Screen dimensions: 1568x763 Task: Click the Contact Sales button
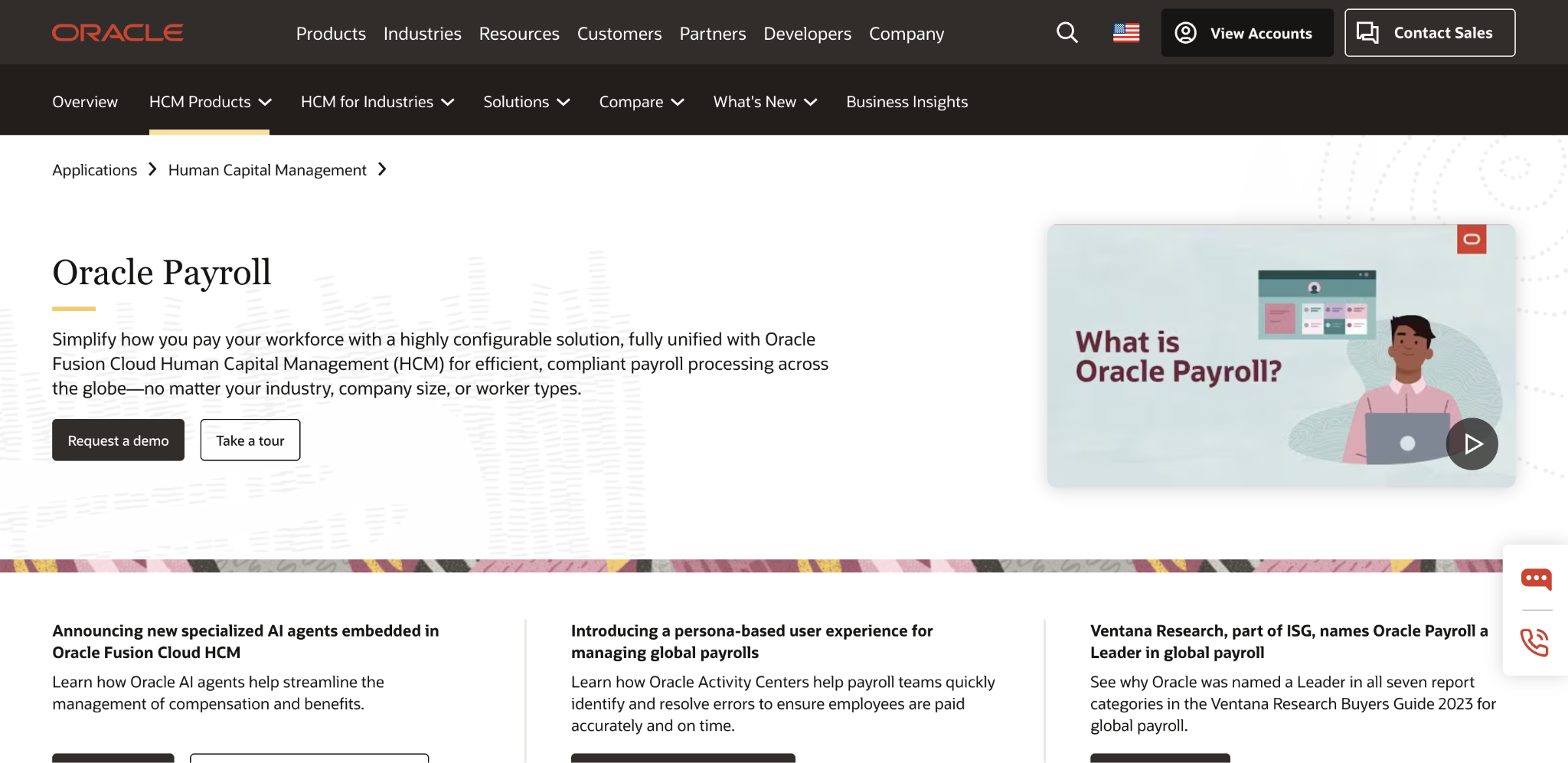[x=1429, y=33]
